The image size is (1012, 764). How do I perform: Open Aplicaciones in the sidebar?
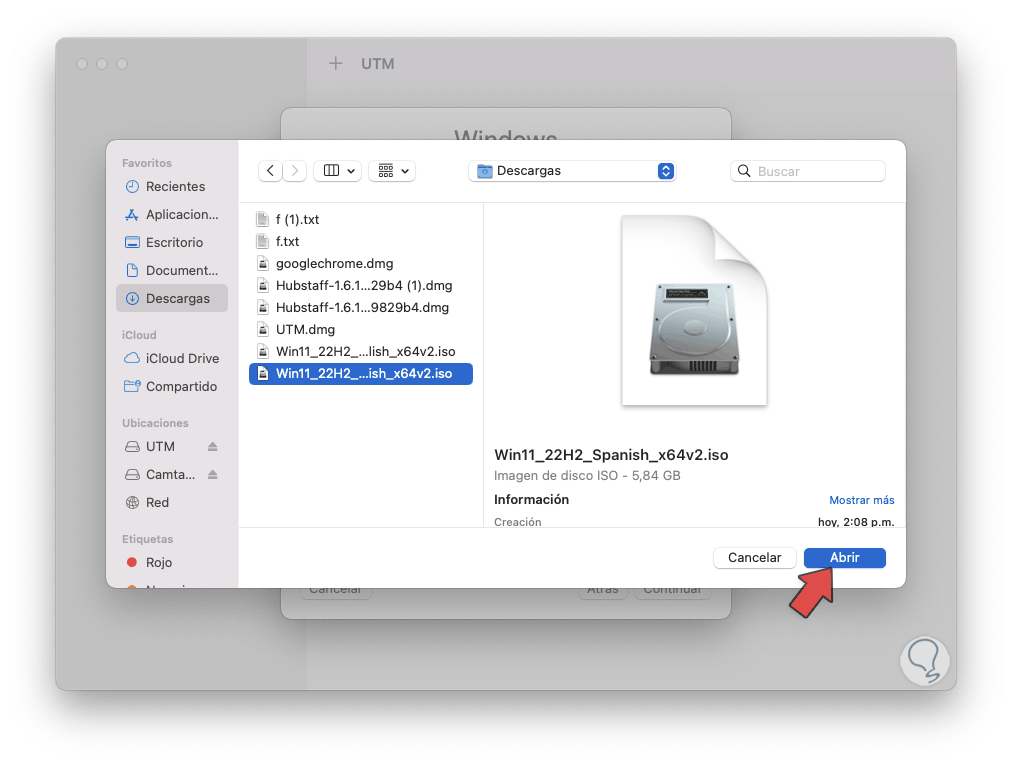tap(172, 214)
